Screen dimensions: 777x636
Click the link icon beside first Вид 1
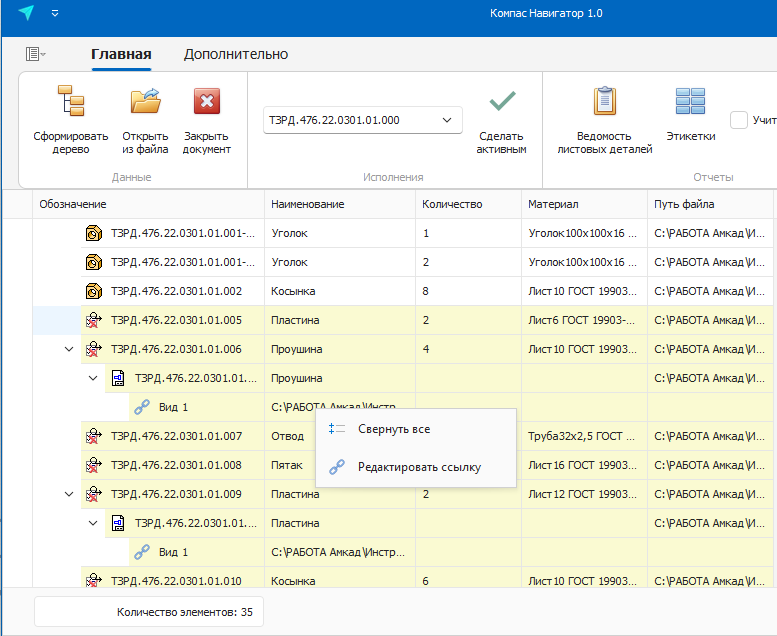142,408
